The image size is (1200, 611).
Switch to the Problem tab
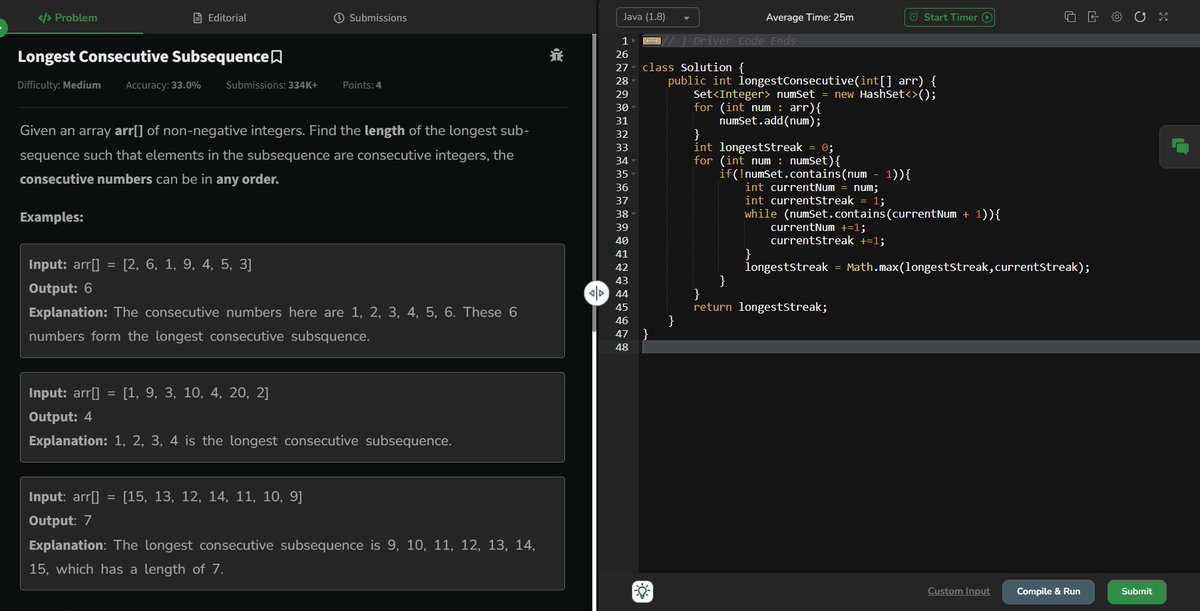pyautogui.click(x=68, y=18)
